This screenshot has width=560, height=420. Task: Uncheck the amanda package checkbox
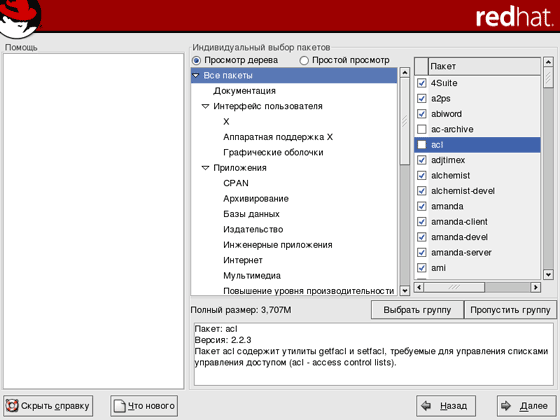[422, 206]
